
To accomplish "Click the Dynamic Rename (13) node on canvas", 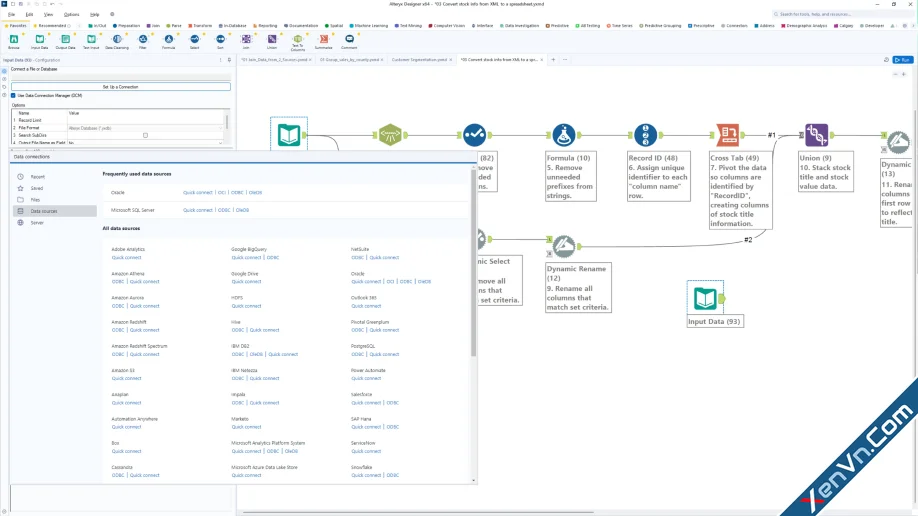I will point(898,142).
